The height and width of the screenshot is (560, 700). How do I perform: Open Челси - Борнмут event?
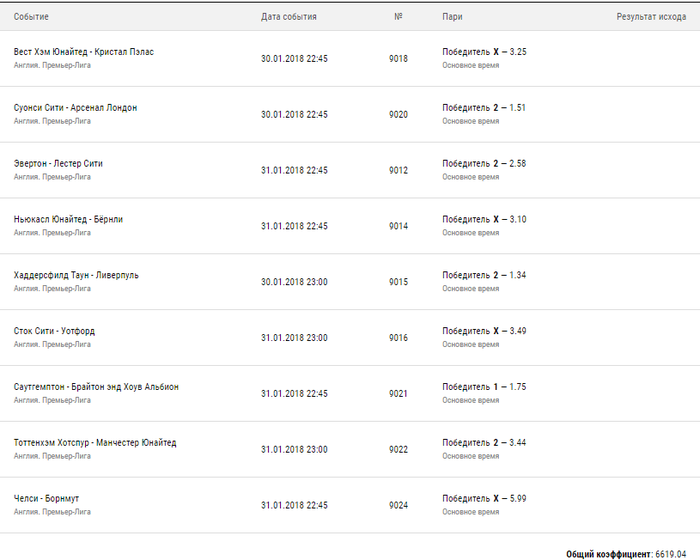(x=46, y=498)
